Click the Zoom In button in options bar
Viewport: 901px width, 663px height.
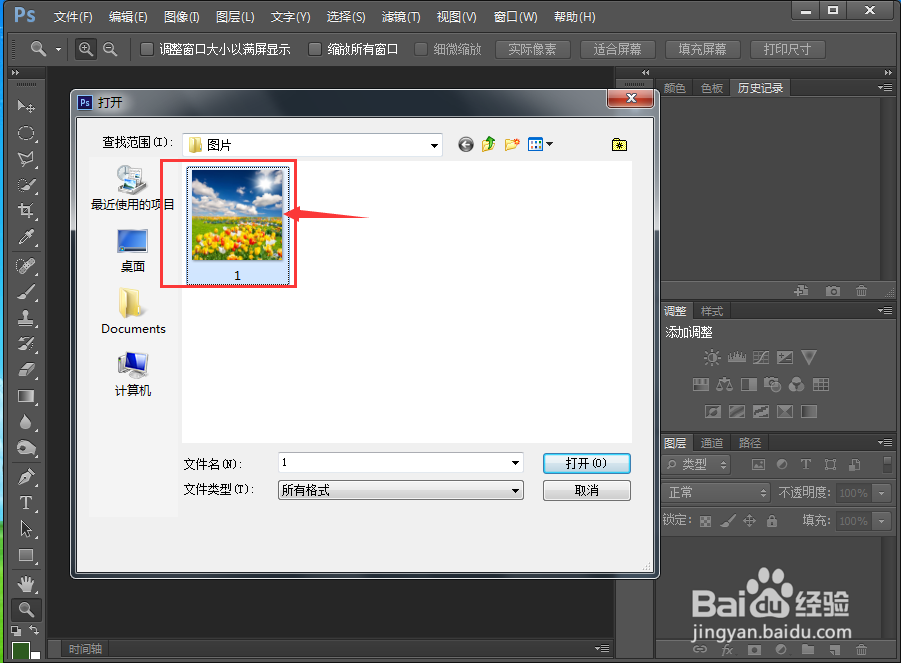tap(86, 49)
